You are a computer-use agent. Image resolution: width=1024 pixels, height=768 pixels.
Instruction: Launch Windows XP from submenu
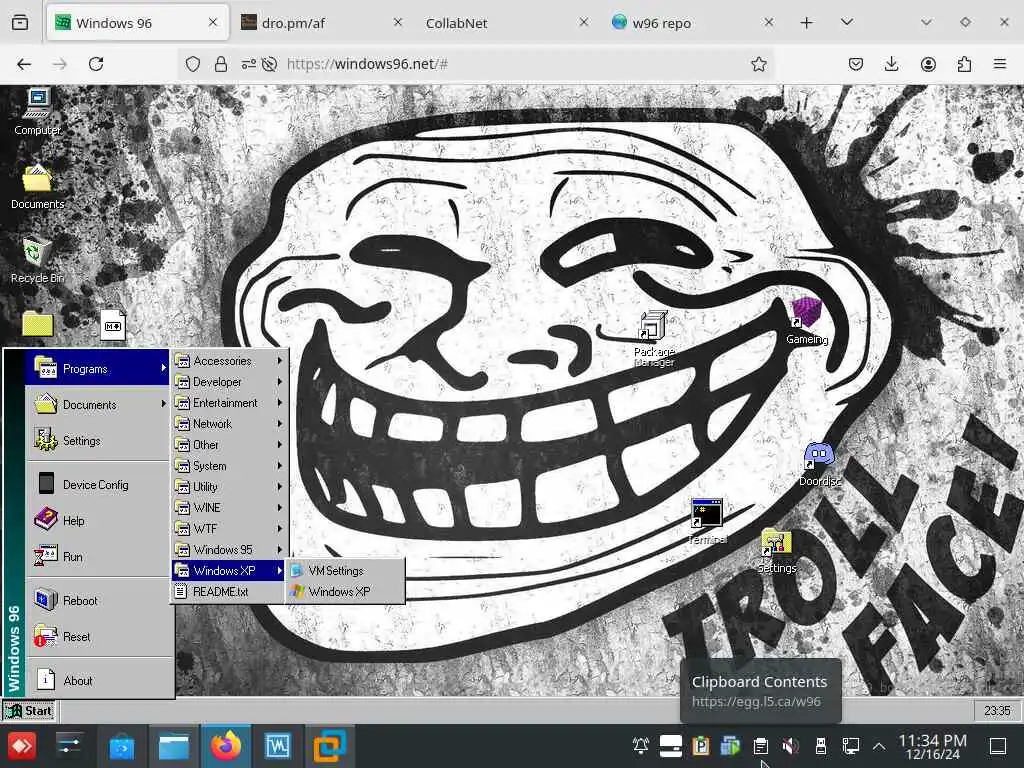345,591
